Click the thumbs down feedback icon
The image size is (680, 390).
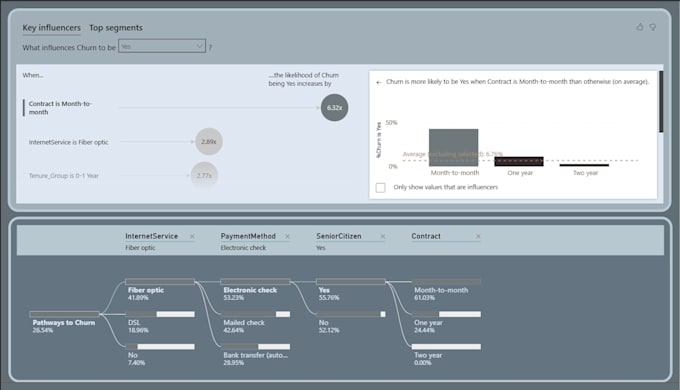pyautogui.click(x=653, y=27)
